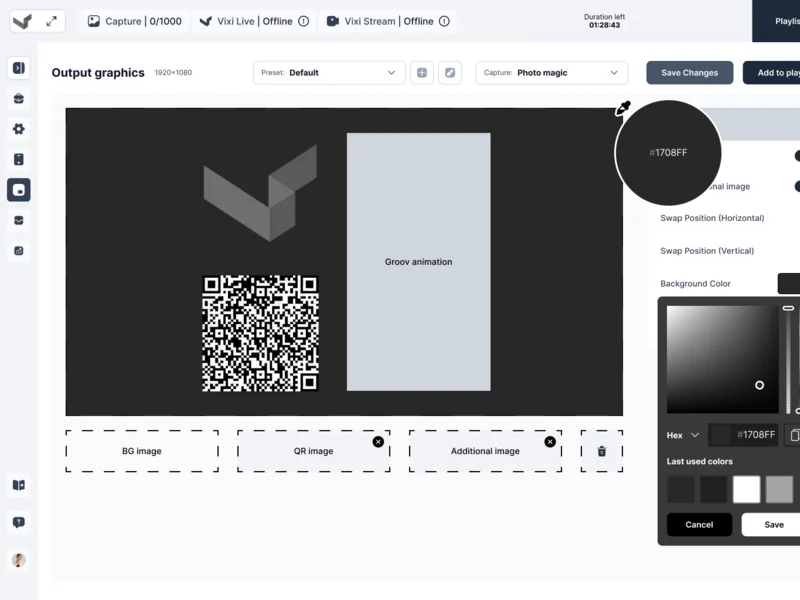Select the Groov animation placeholder on canvas
Image resolution: width=800 pixels, height=600 pixels.
click(x=418, y=262)
